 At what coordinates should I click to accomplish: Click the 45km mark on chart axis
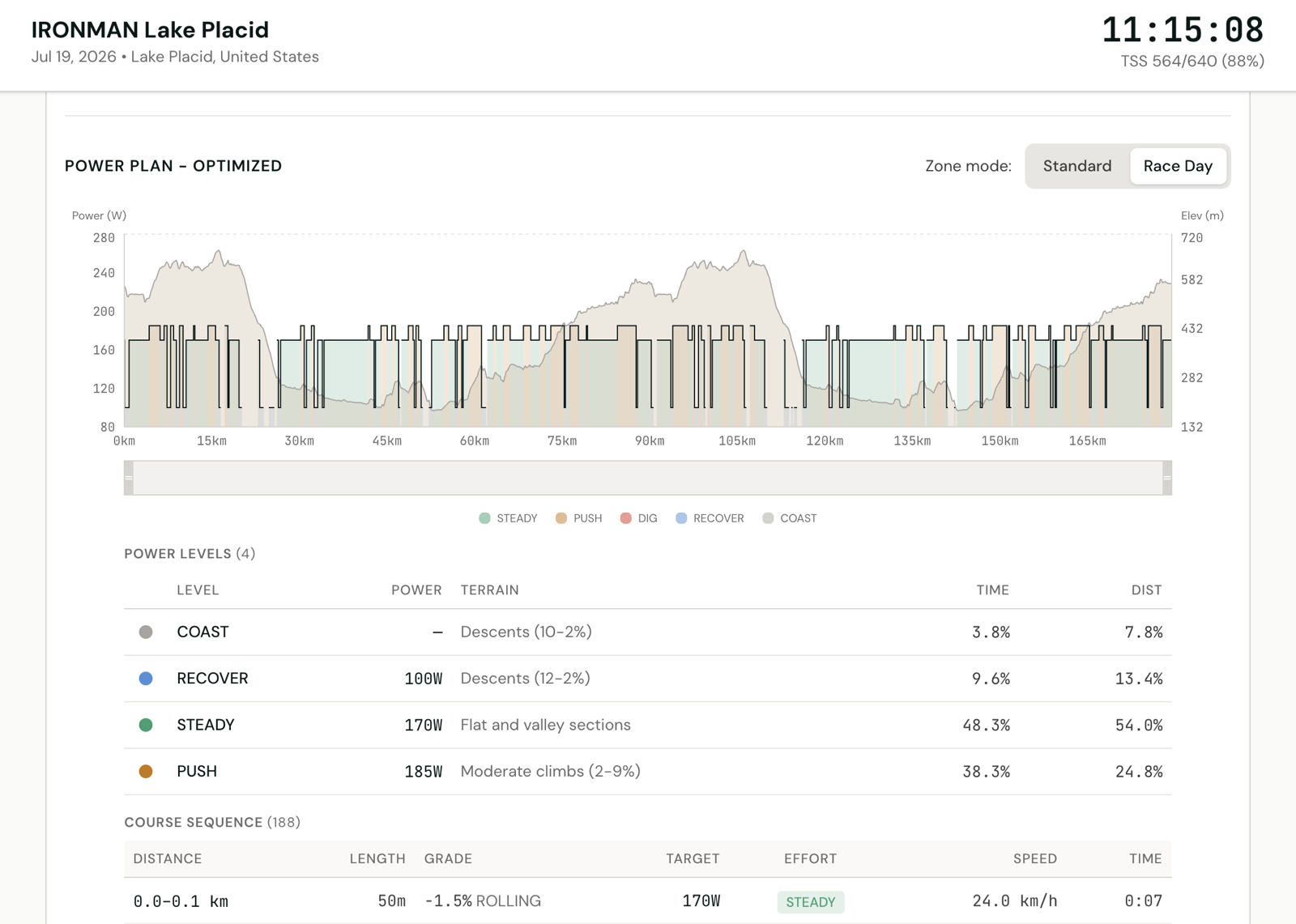tap(387, 441)
